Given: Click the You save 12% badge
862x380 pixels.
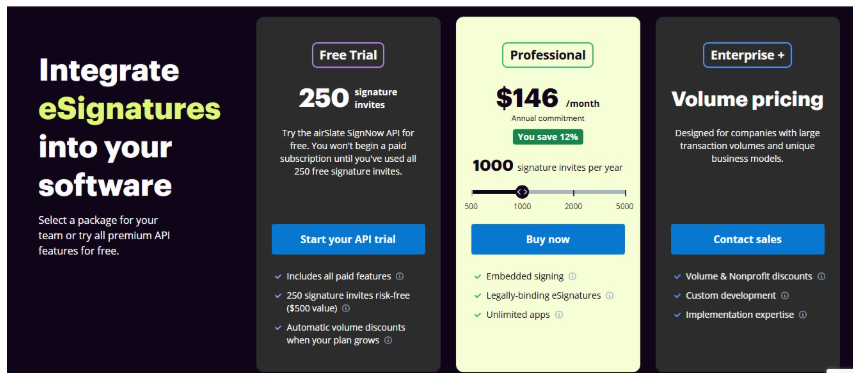Looking at the screenshot, I should (548, 137).
